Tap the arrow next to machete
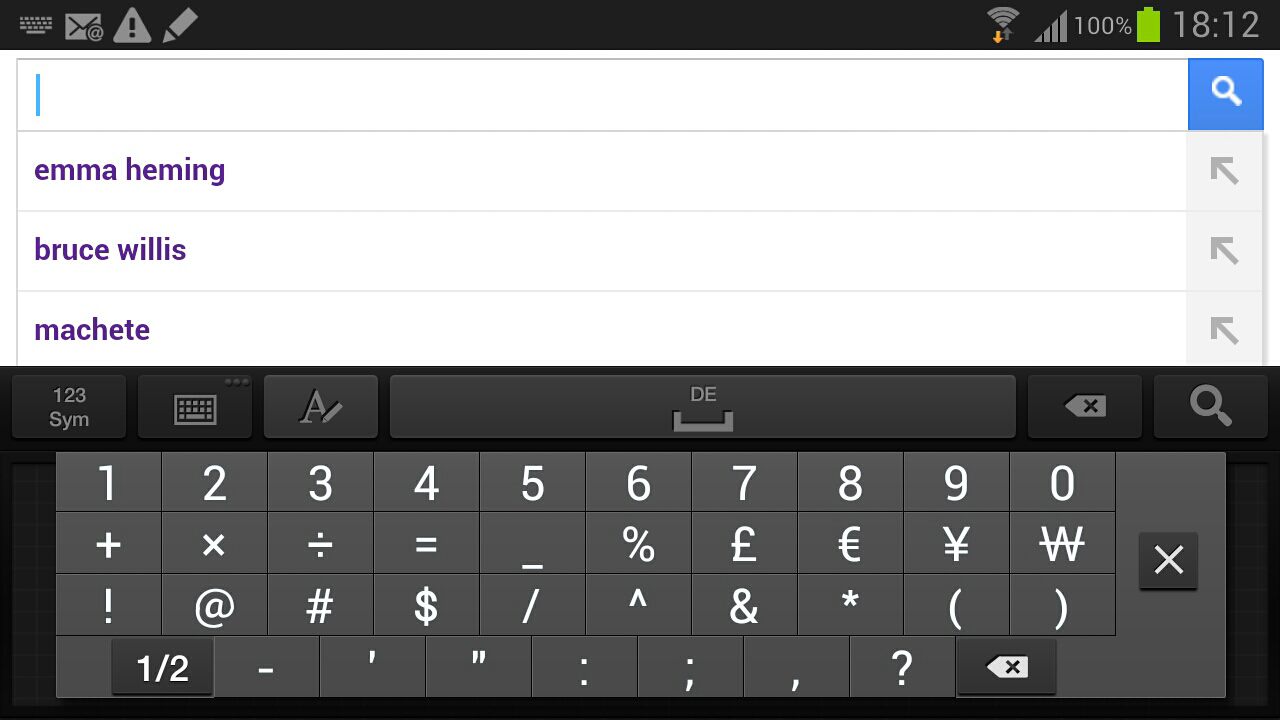Image resolution: width=1280 pixels, height=720 pixels. point(1224,329)
